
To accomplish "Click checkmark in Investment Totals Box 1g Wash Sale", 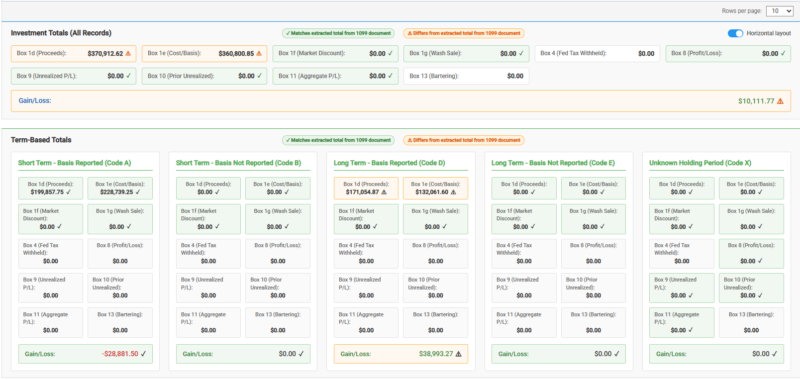I will point(520,53).
